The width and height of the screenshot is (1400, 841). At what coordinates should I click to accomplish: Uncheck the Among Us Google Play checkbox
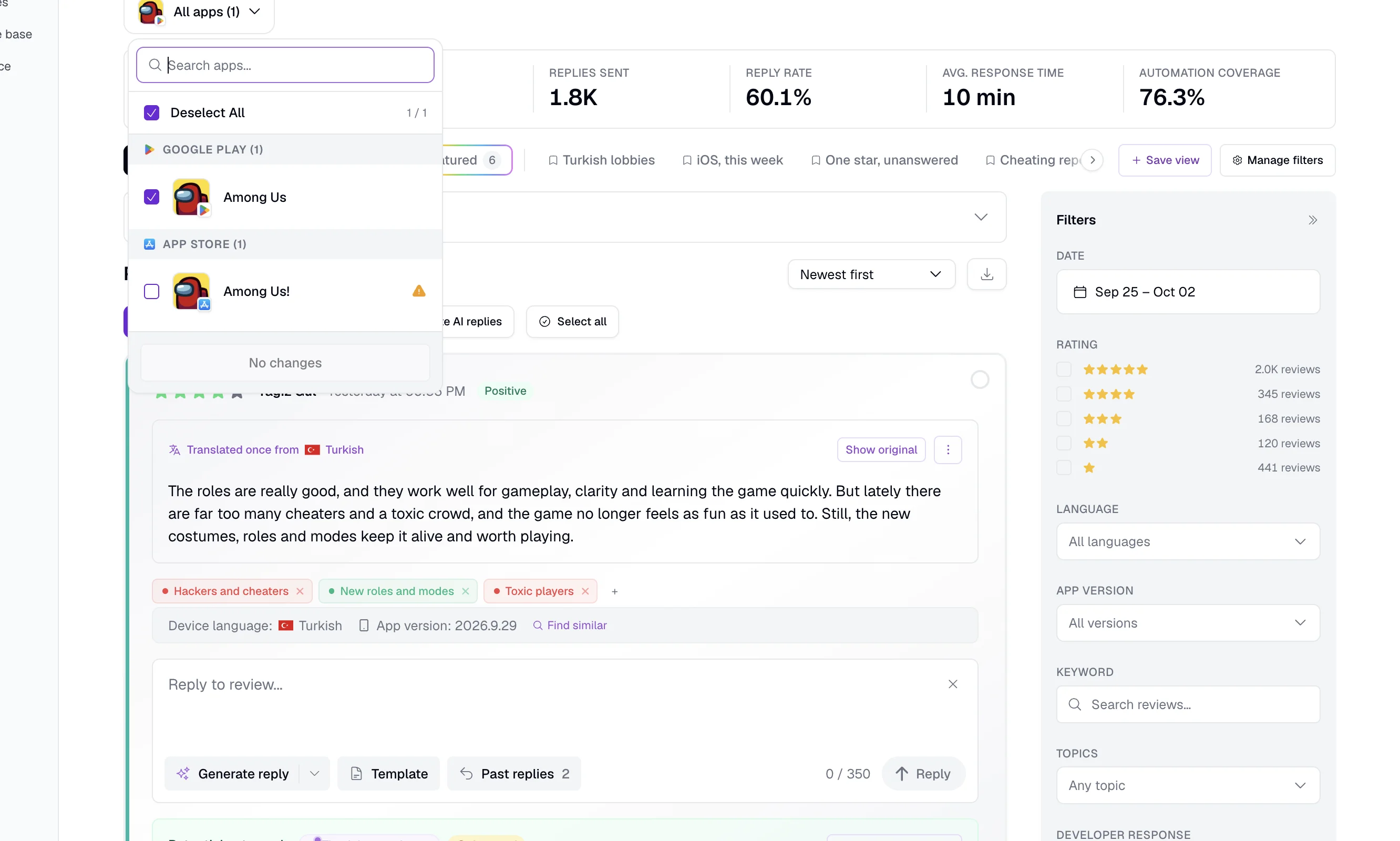(x=151, y=197)
